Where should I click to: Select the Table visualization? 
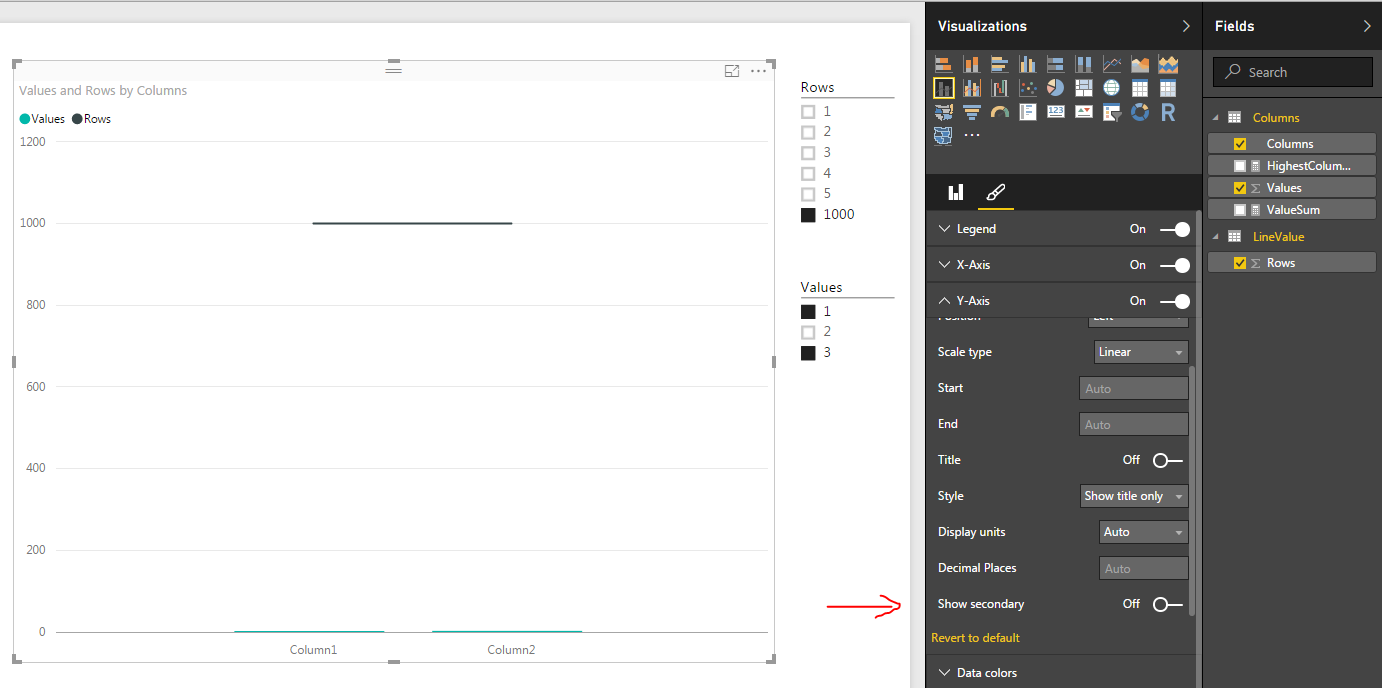[x=1140, y=88]
